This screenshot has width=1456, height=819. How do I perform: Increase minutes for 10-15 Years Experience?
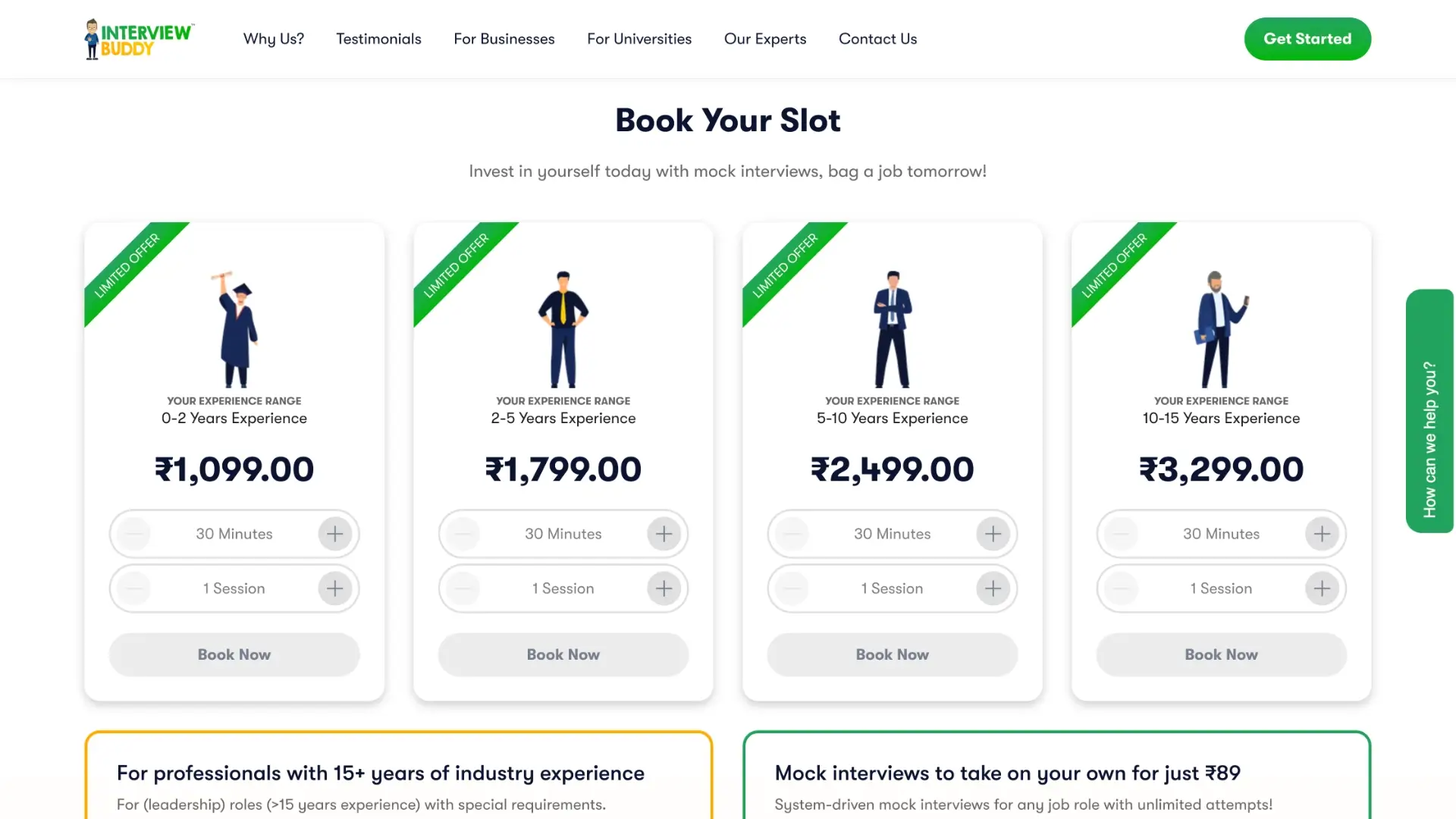[1322, 534]
